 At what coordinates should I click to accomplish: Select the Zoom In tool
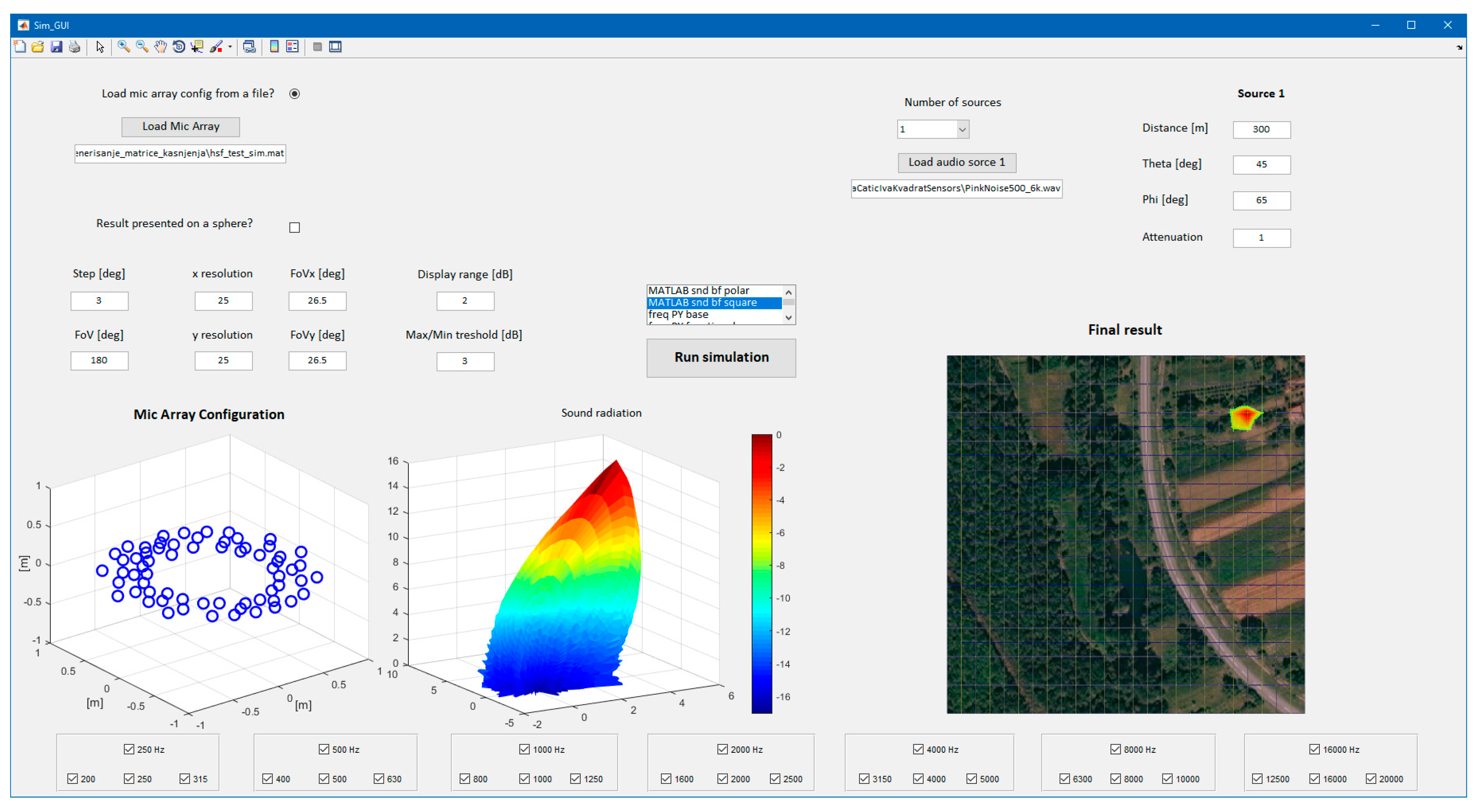[122, 46]
